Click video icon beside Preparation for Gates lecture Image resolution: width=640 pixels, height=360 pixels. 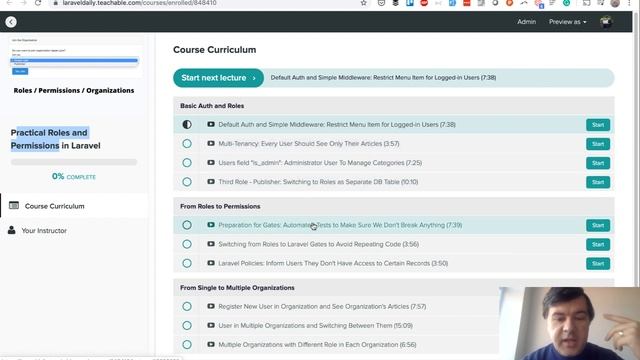[x=211, y=224]
